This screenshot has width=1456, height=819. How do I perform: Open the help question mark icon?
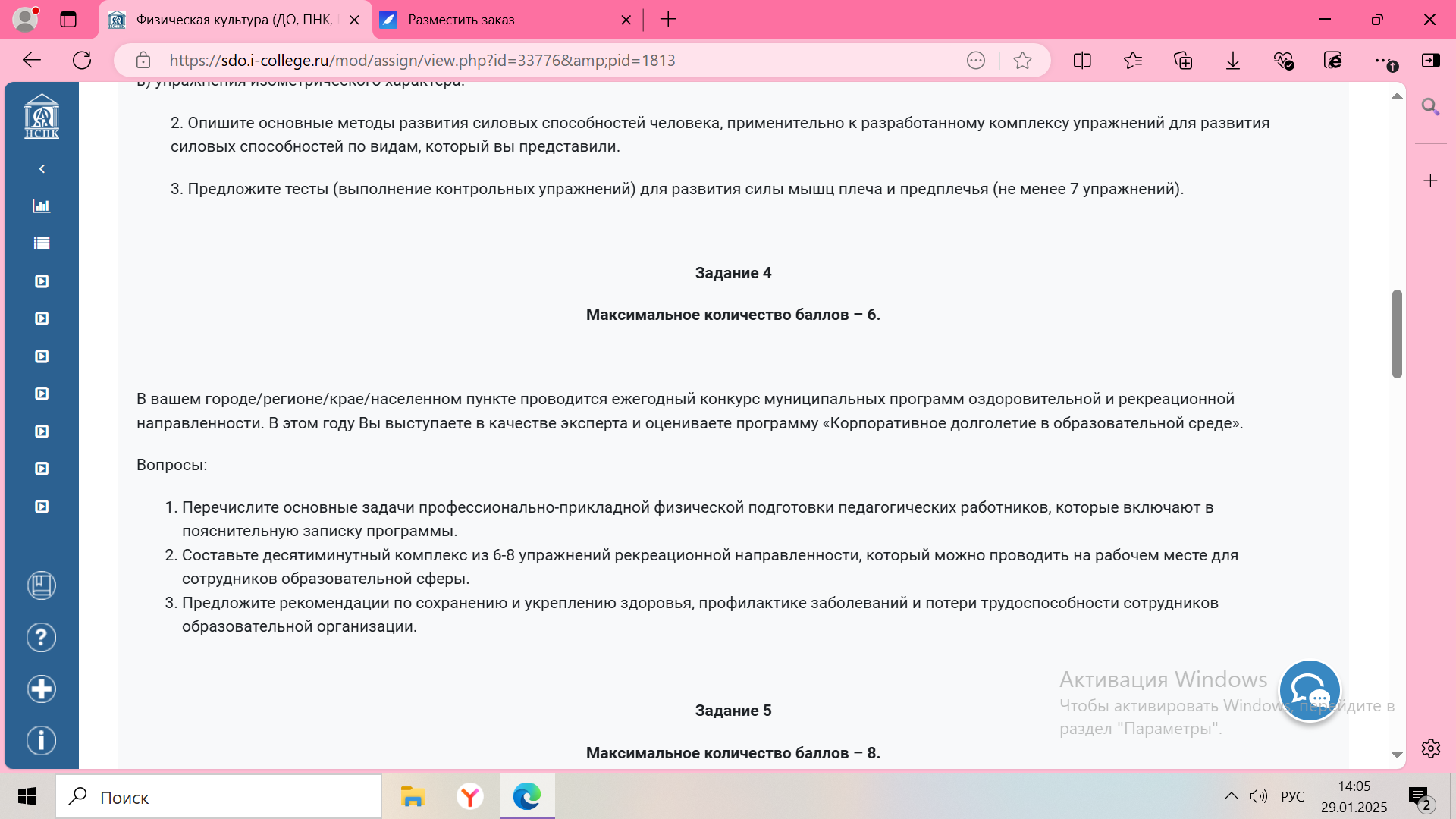(42, 638)
